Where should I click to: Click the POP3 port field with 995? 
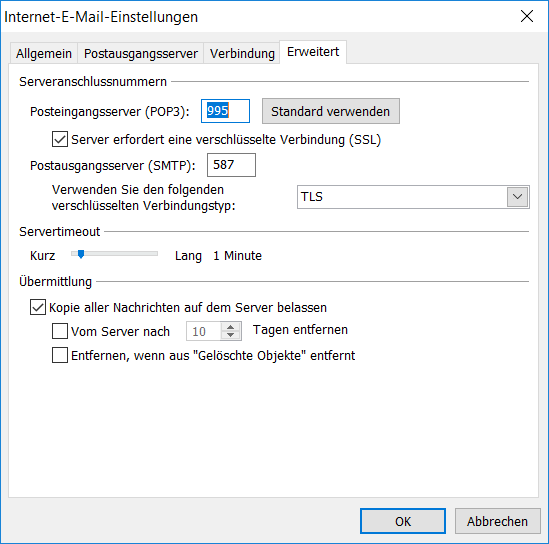pyautogui.click(x=225, y=111)
